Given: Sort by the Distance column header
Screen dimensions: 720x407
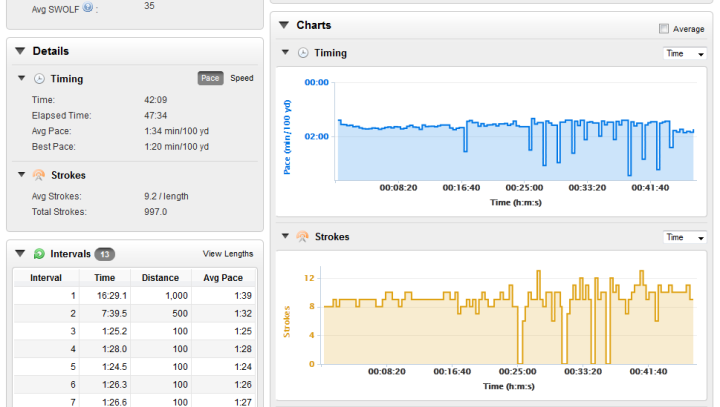Looking at the screenshot, I should tap(160, 277).
